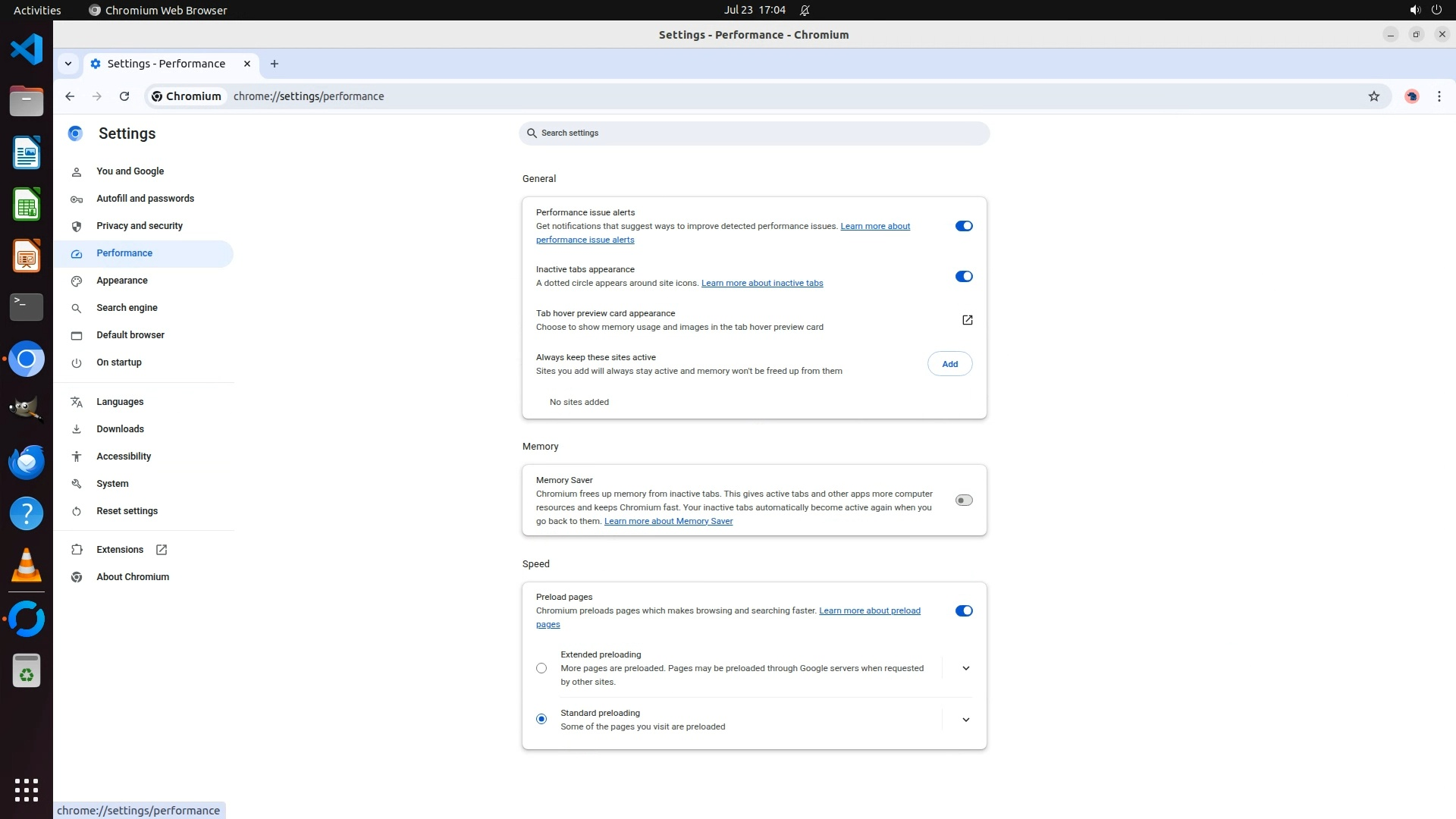Expand Standard preloading details chevron
This screenshot has height=819, width=1456.
[x=965, y=720]
